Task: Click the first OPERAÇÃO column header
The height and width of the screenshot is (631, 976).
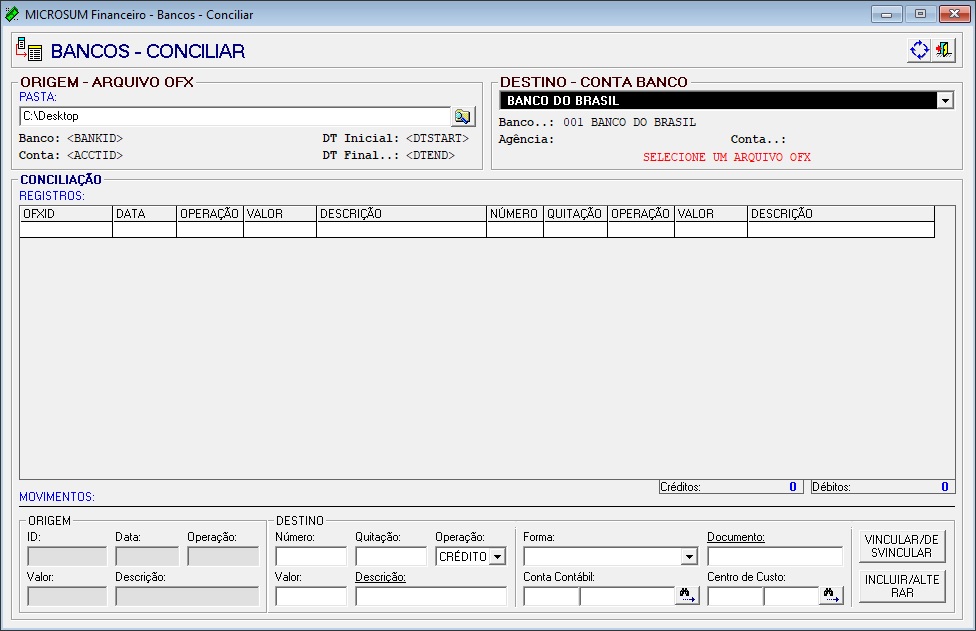Action: [x=210, y=213]
